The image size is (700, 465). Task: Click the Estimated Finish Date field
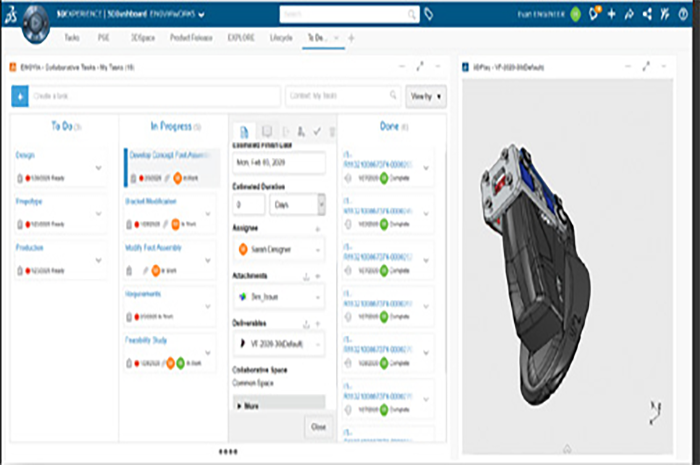pyautogui.click(x=278, y=160)
